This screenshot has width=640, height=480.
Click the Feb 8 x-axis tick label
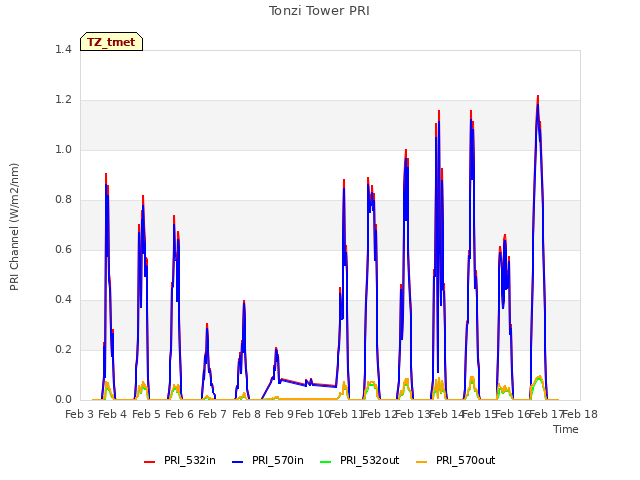(x=246, y=415)
